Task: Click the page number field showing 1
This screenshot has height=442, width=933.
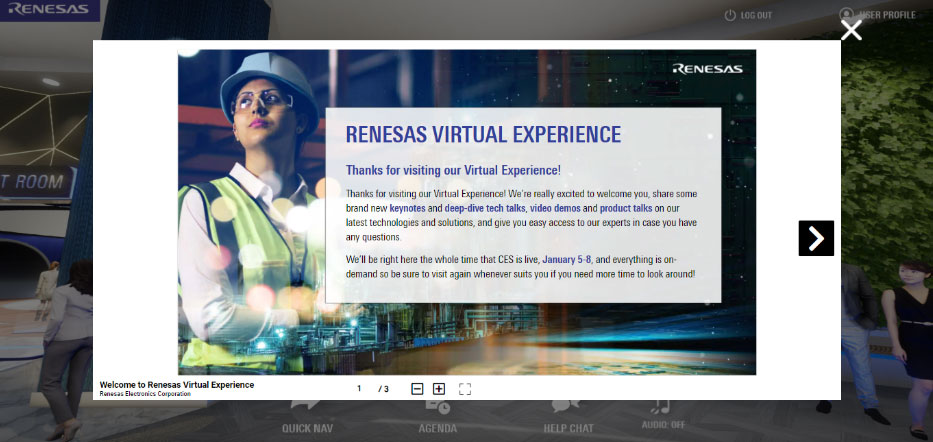Action: [x=359, y=389]
